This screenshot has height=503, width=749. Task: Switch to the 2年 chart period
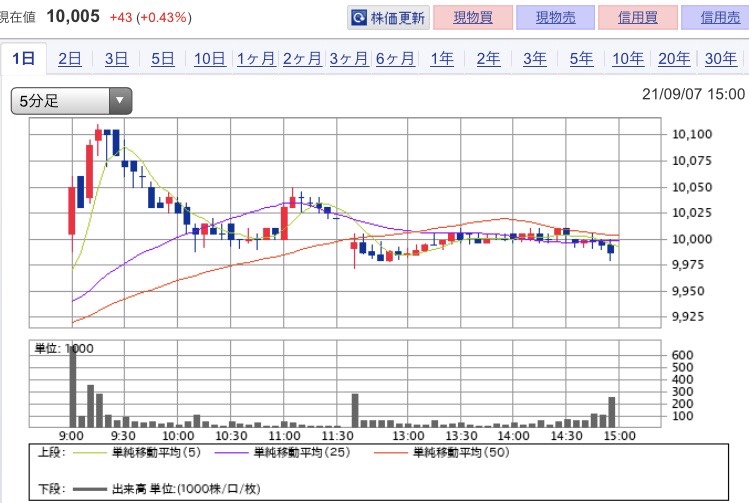coord(488,59)
